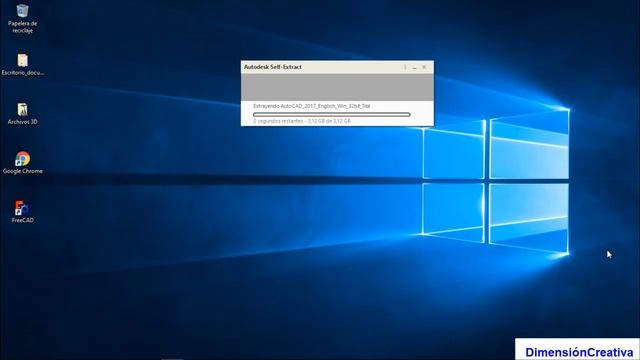Click the '0 segundos restantes' status text
Screen dimensions: 640x360
click(278, 121)
